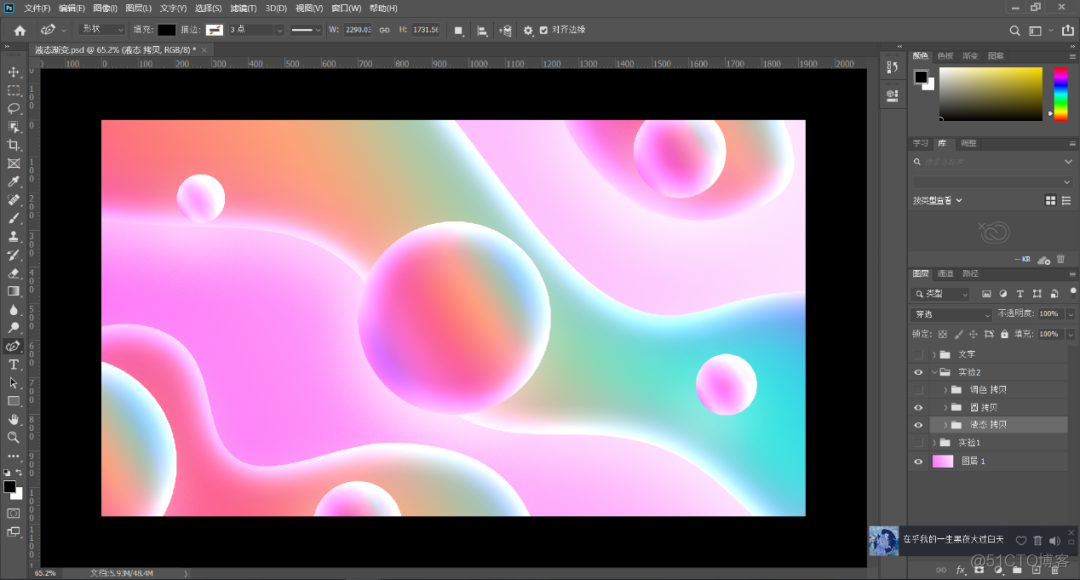Screen dimensions: 1080x580
Task: Select the Move tool
Action: pyautogui.click(x=14, y=72)
